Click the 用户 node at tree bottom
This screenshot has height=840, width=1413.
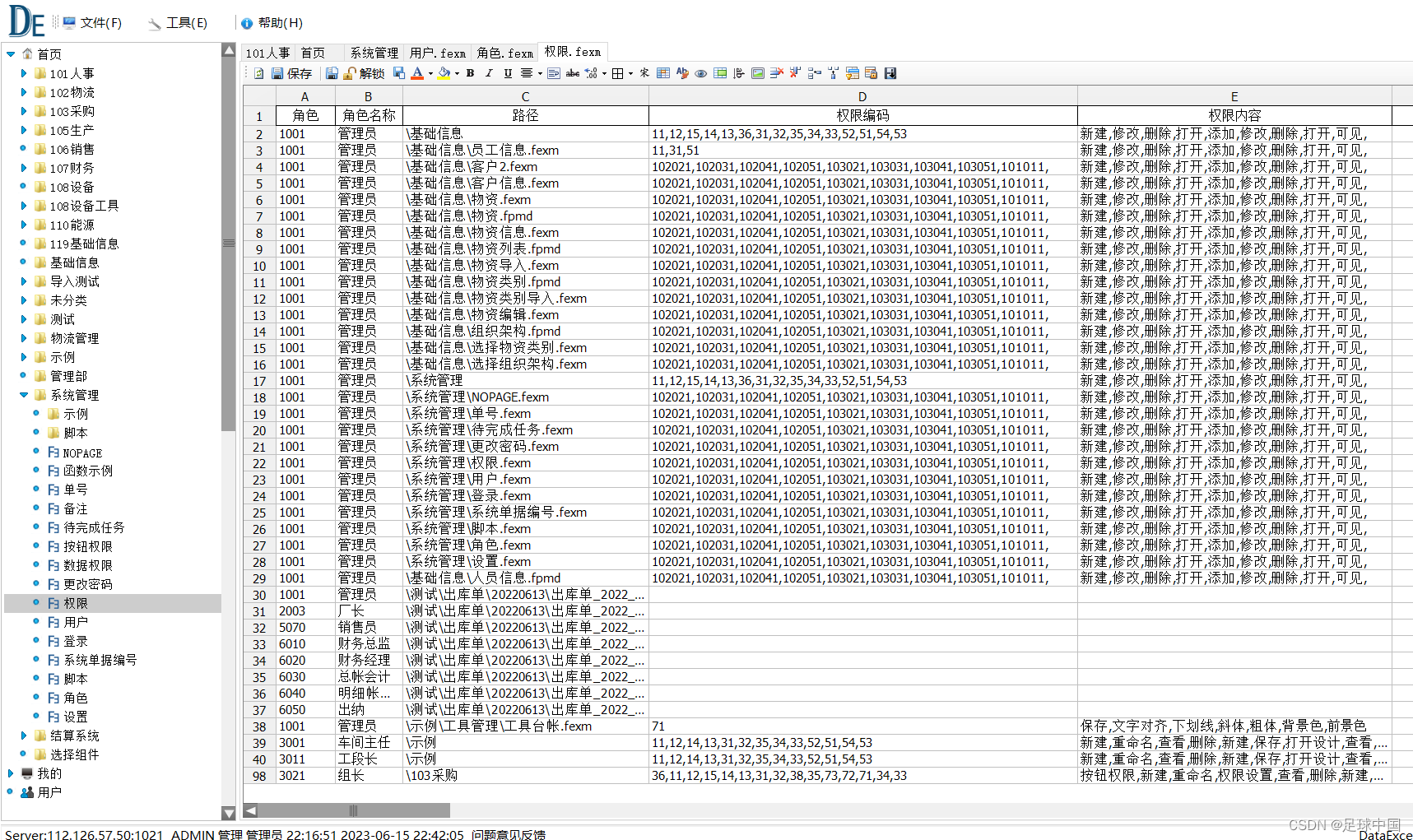[49, 792]
